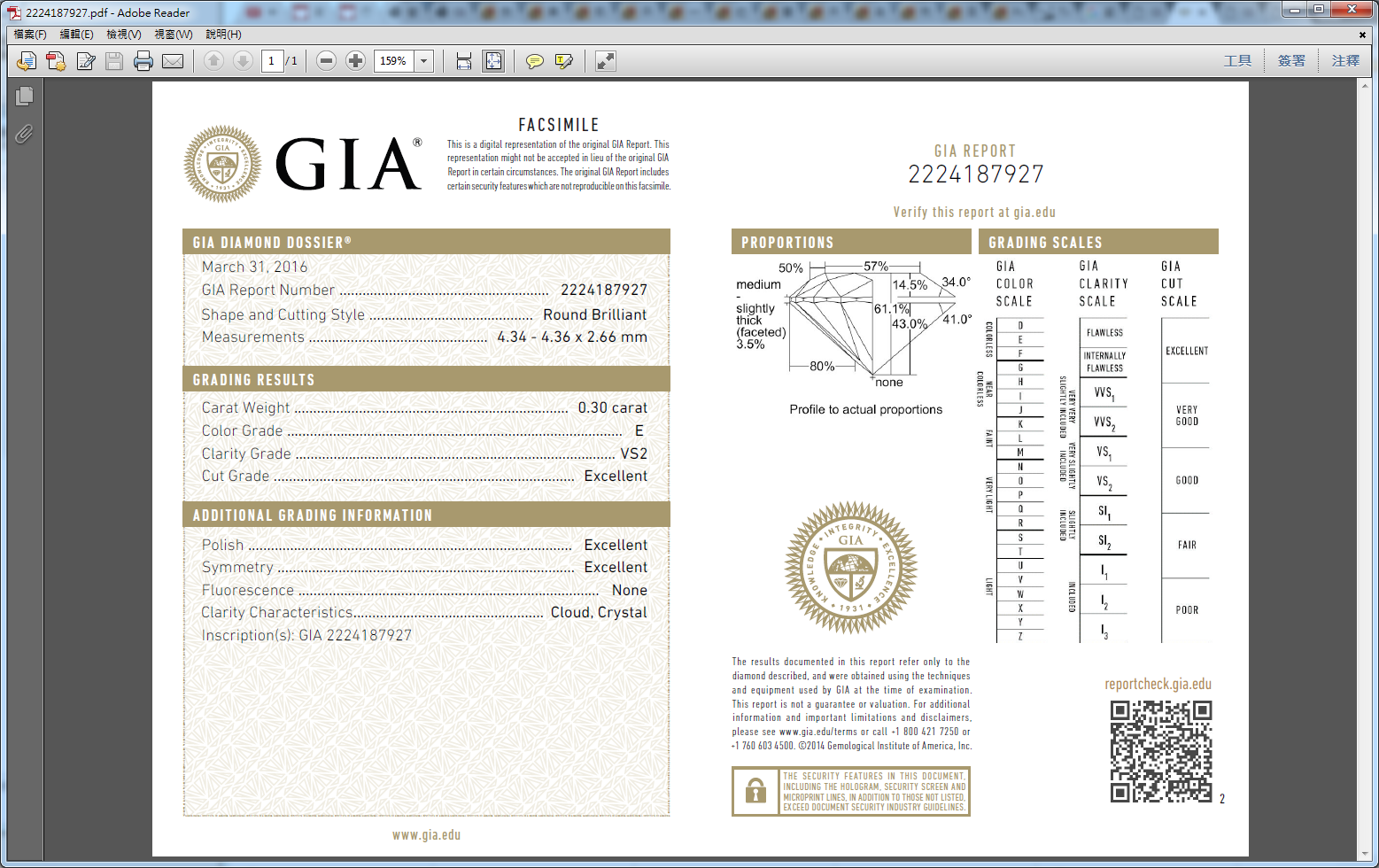
Task: Open the 檢視(V) view menu
Action: click(124, 35)
